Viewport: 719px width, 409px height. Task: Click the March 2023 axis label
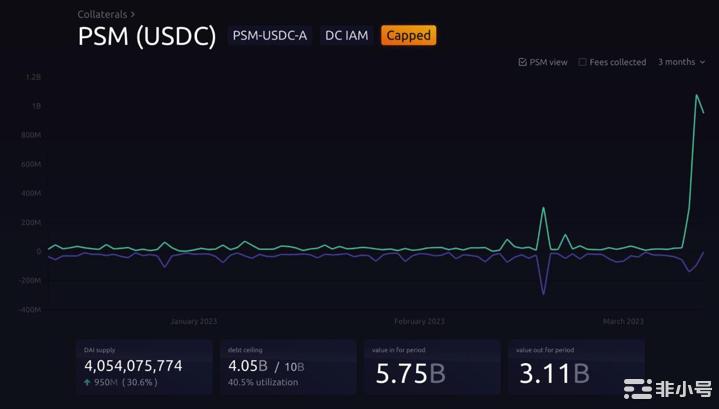[623, 321]
